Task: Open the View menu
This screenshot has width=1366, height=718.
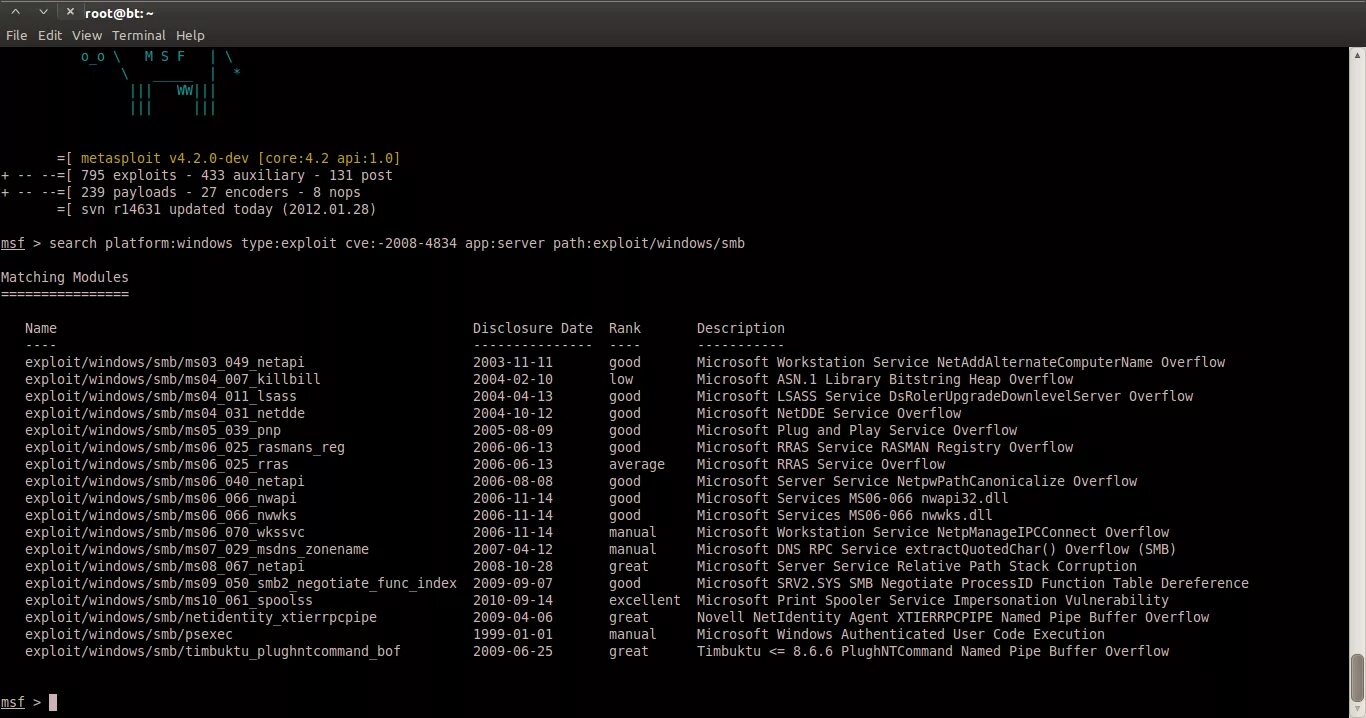Action: click(x=87, y=35)
